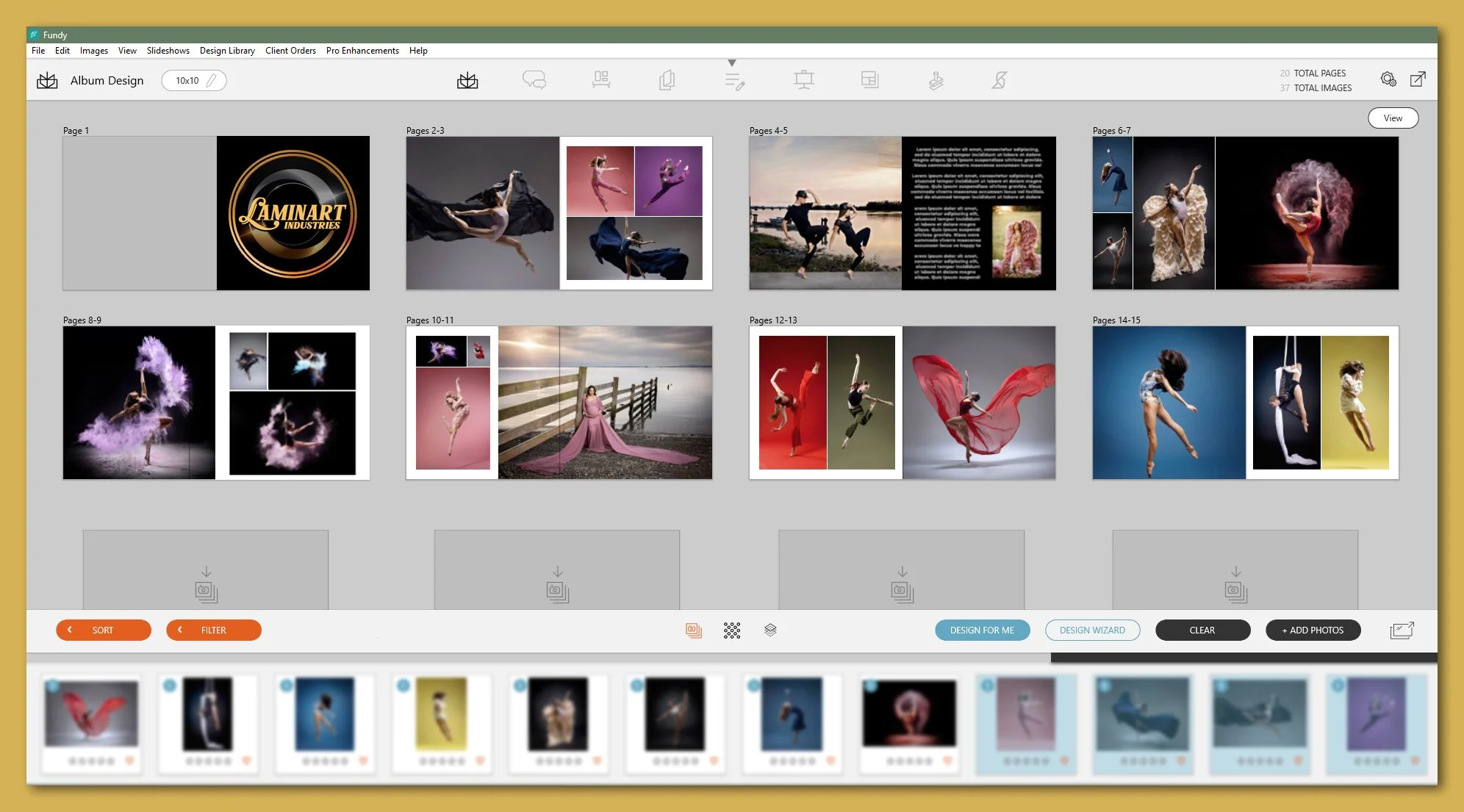This screenshot has height=812, width=1464.
Task: Click the DESIGN FOR ME button
Action: pos(982,630)
